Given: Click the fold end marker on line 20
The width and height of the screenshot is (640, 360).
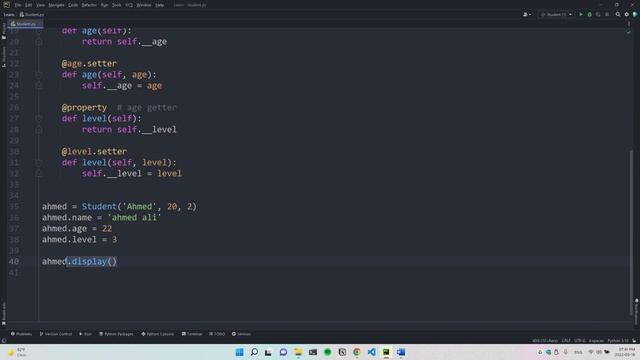Looking at the screenshot, I should click(39, 42).
